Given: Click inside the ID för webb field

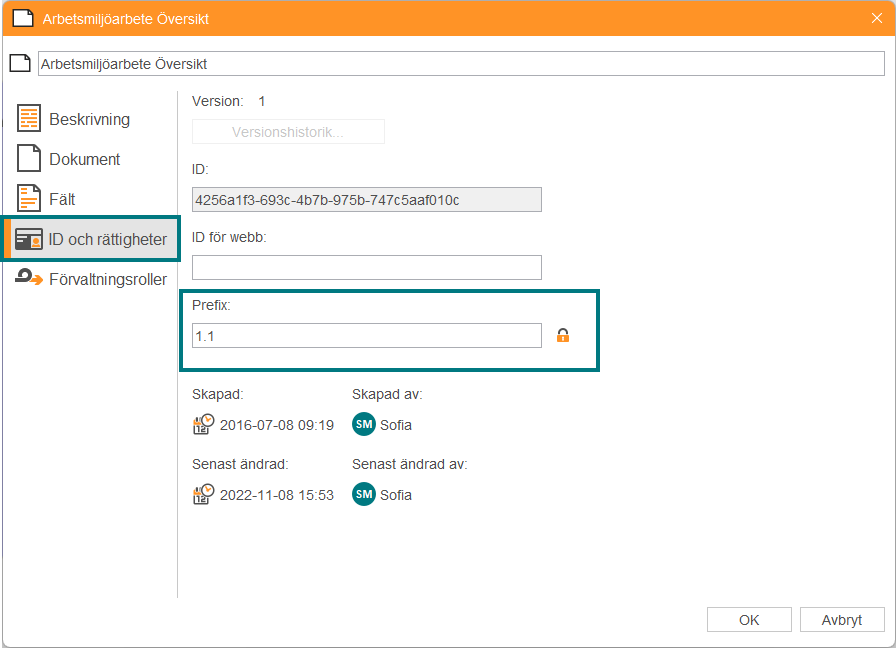Looking at the screenshot, I should (366, 267).
